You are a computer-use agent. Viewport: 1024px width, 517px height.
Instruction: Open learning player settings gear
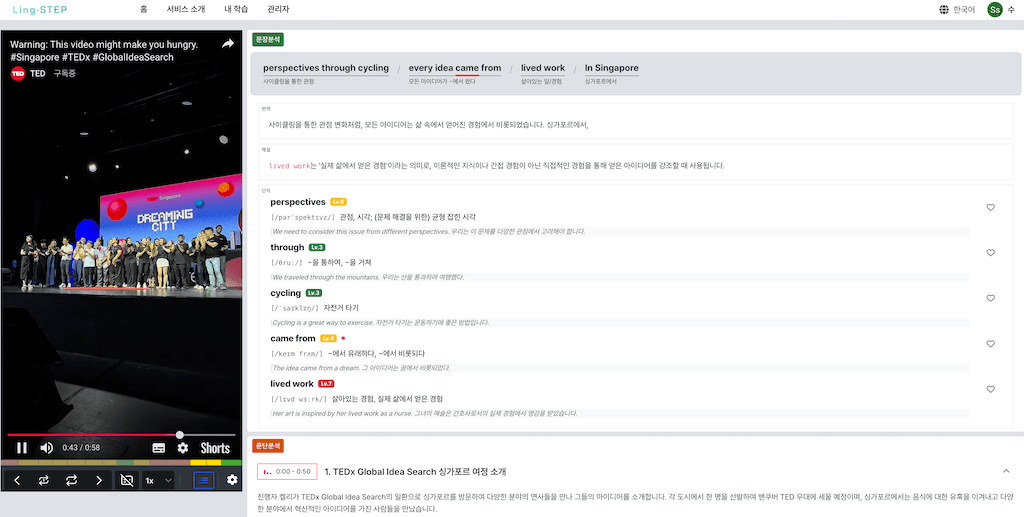pyautogui.click(x=232, y=480)
